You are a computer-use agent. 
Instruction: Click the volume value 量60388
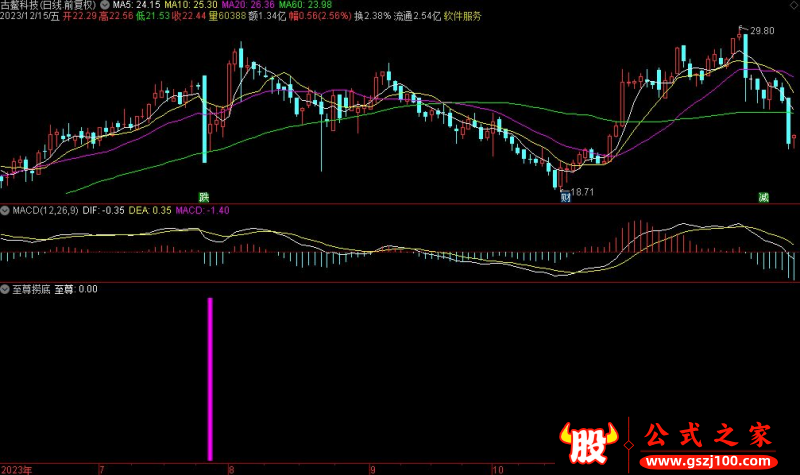click(228, 16)
